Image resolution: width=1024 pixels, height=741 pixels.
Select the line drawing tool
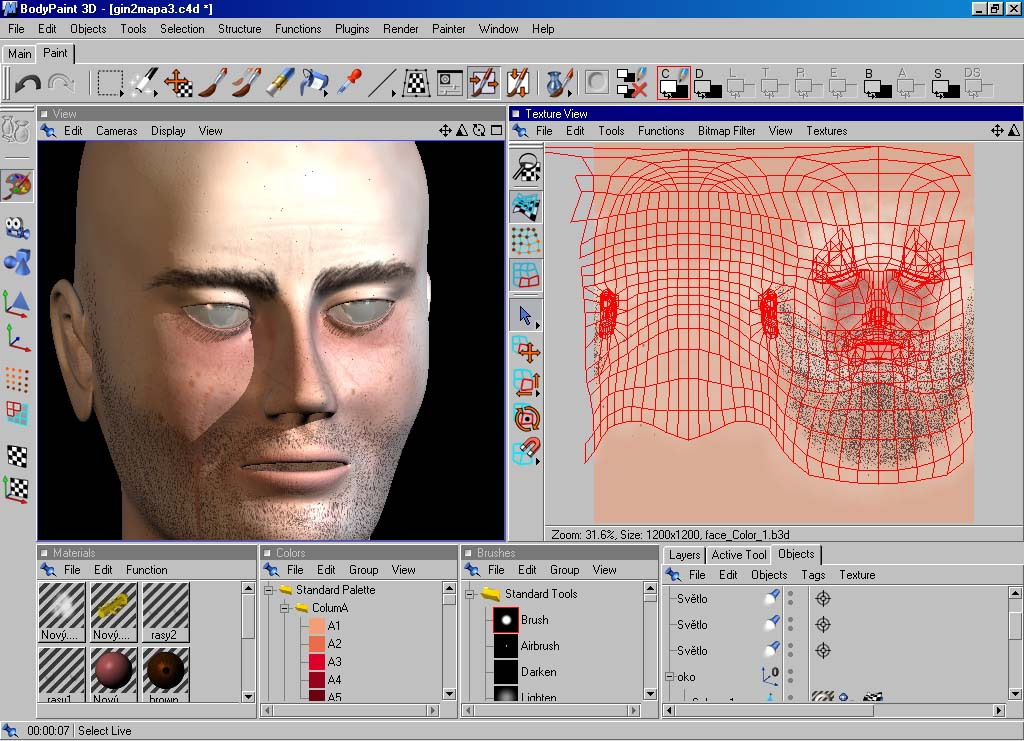(x=381, y=84)
